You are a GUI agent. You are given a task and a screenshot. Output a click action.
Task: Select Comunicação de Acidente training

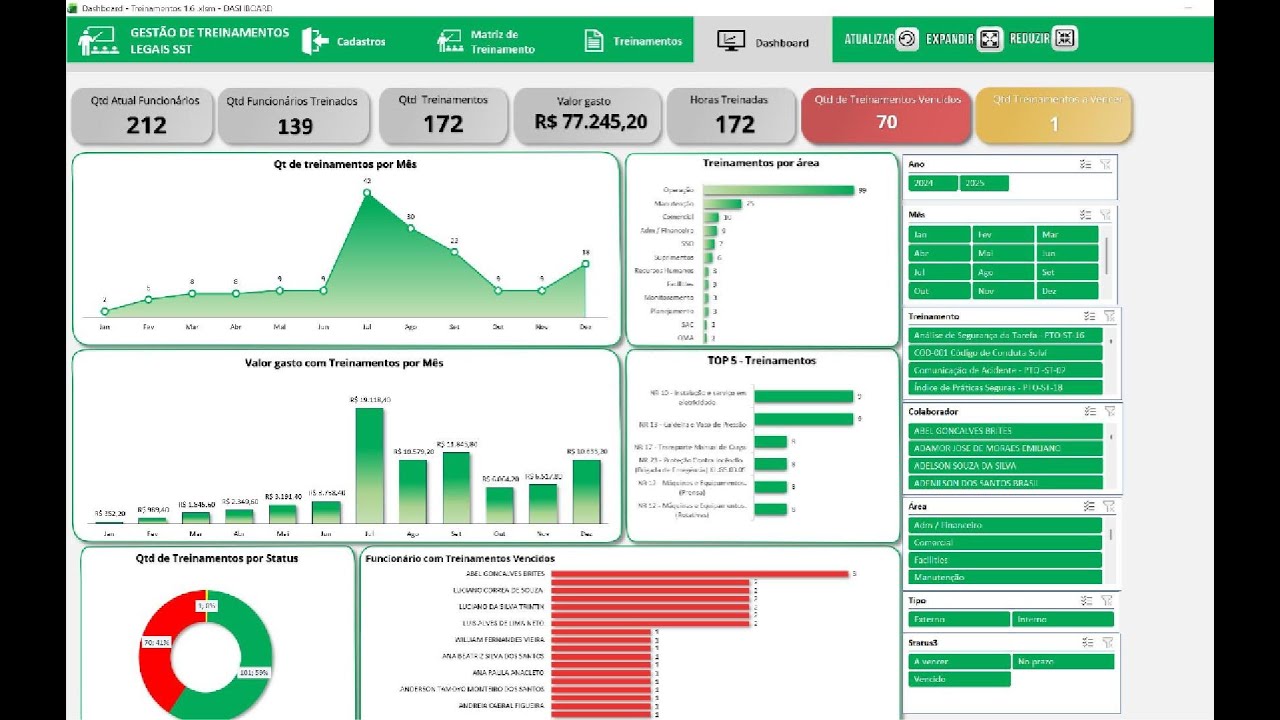tap(1005, 370)
